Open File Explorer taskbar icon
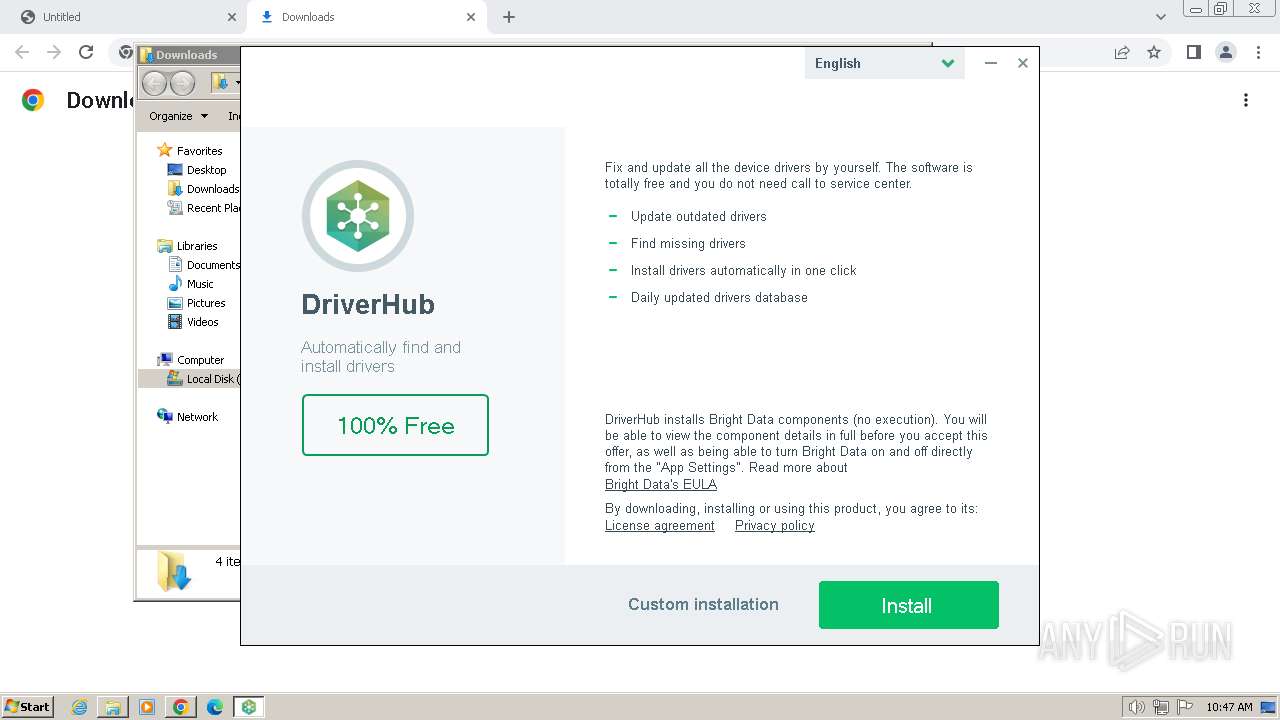Screen dimensions: 1280x720 [x=113, y=707]
